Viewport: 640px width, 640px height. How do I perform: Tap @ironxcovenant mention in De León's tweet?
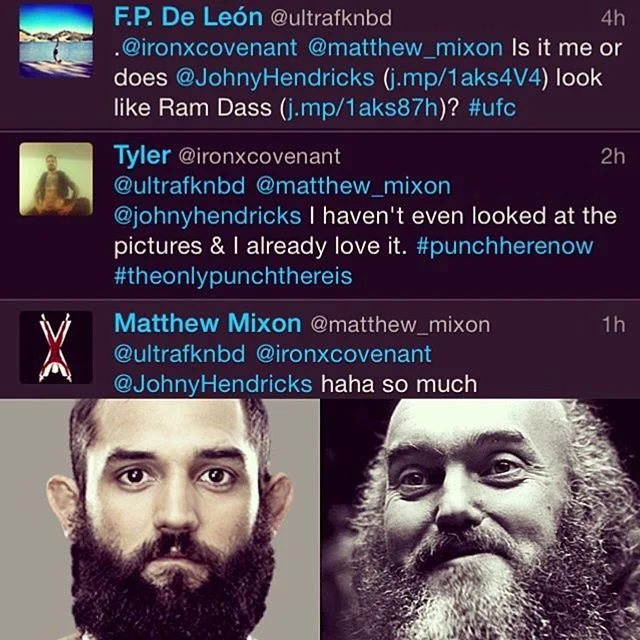pyautogui.click(x=209, y=48)
